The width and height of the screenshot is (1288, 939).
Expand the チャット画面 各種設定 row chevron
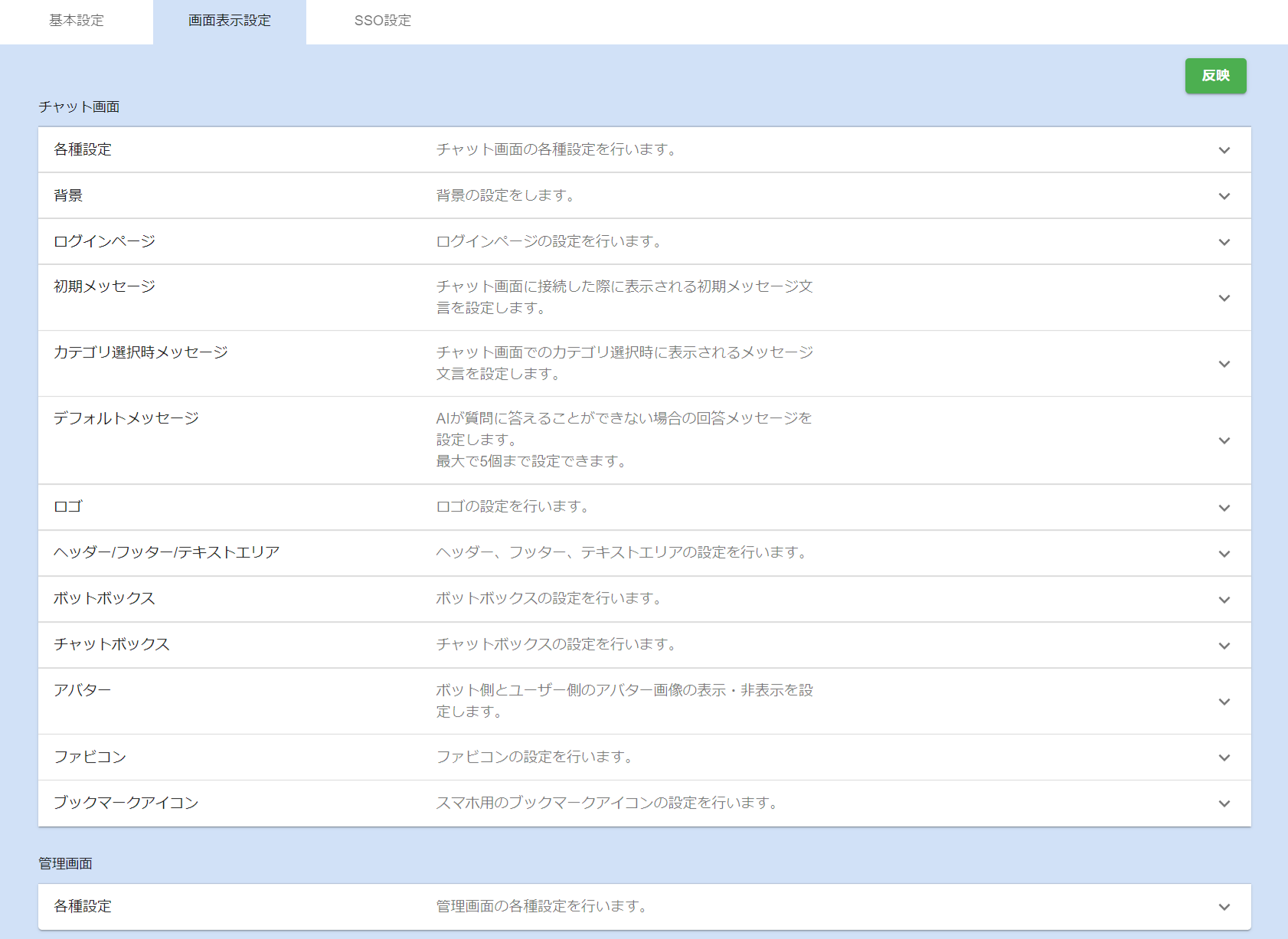tap(1224, 150)
